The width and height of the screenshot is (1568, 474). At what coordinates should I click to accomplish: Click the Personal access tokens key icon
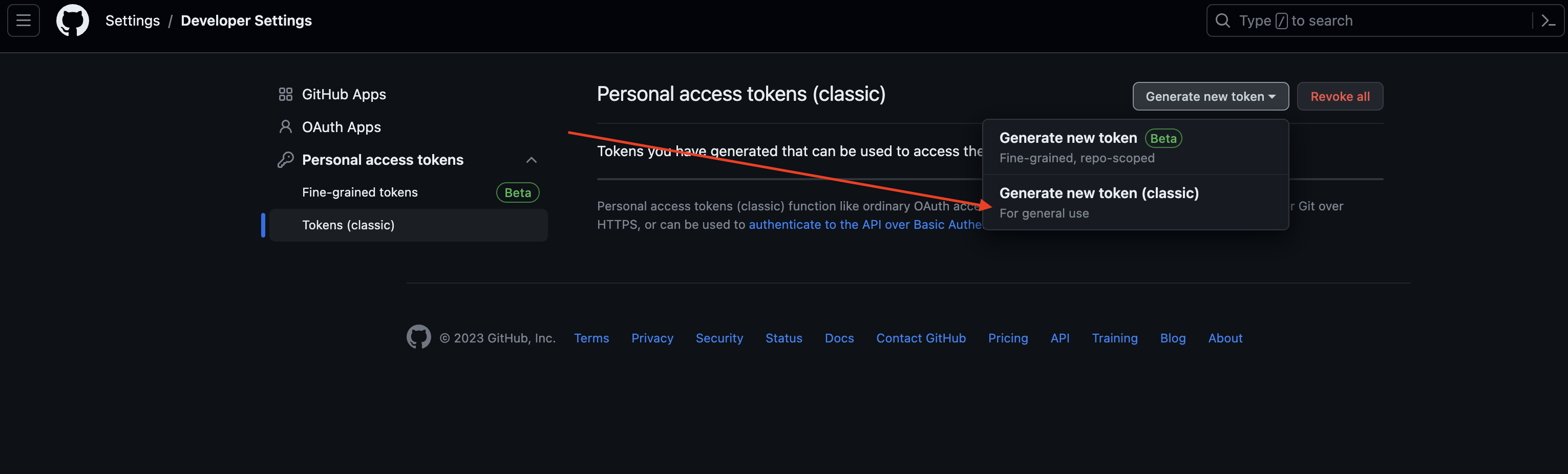pyautogui.click(x=285, y=159)
